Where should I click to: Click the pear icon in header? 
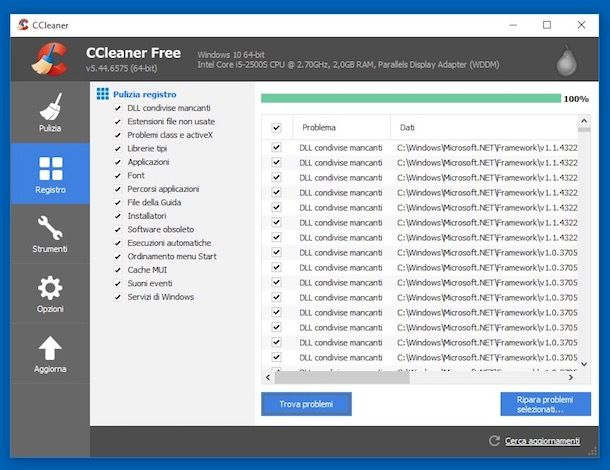[x=566, y=60]
